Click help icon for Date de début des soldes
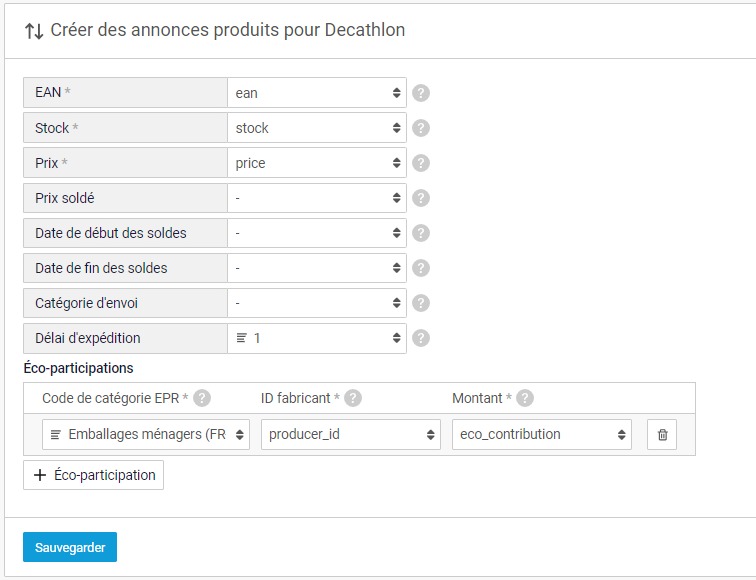The width and height of the screenshot is (756, 580). pyautogui.click(x=421, y=233)
